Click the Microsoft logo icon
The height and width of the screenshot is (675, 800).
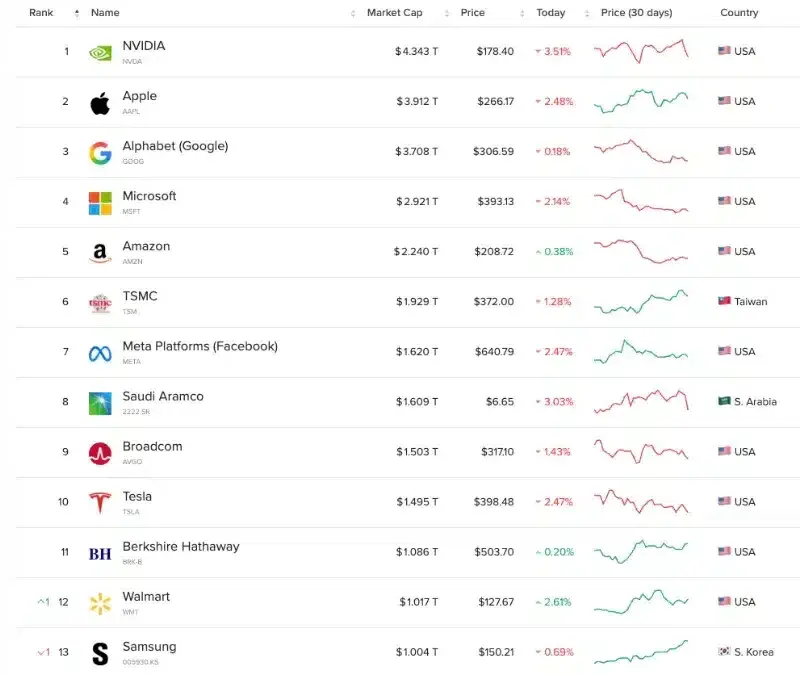[100, 203]
